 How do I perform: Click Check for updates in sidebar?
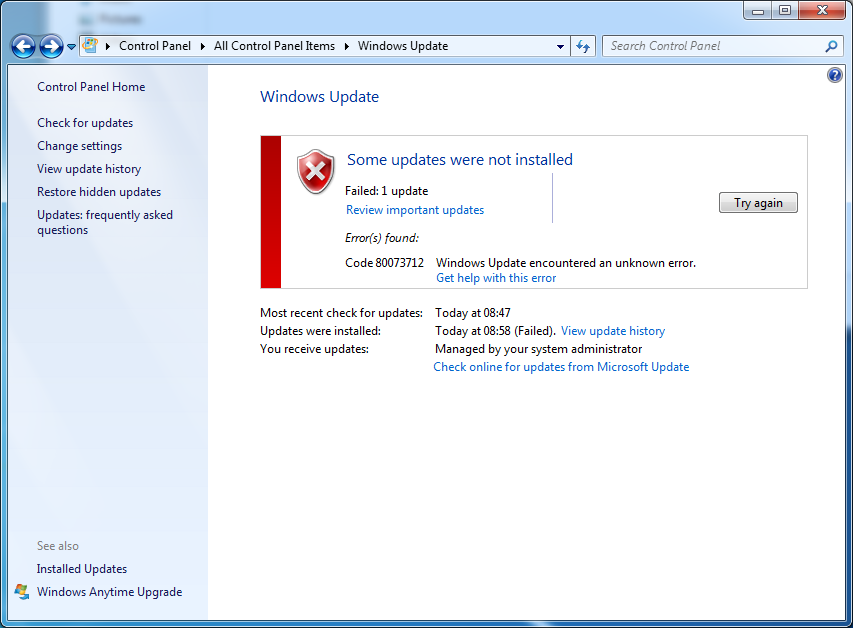click(x=85, y=123)
